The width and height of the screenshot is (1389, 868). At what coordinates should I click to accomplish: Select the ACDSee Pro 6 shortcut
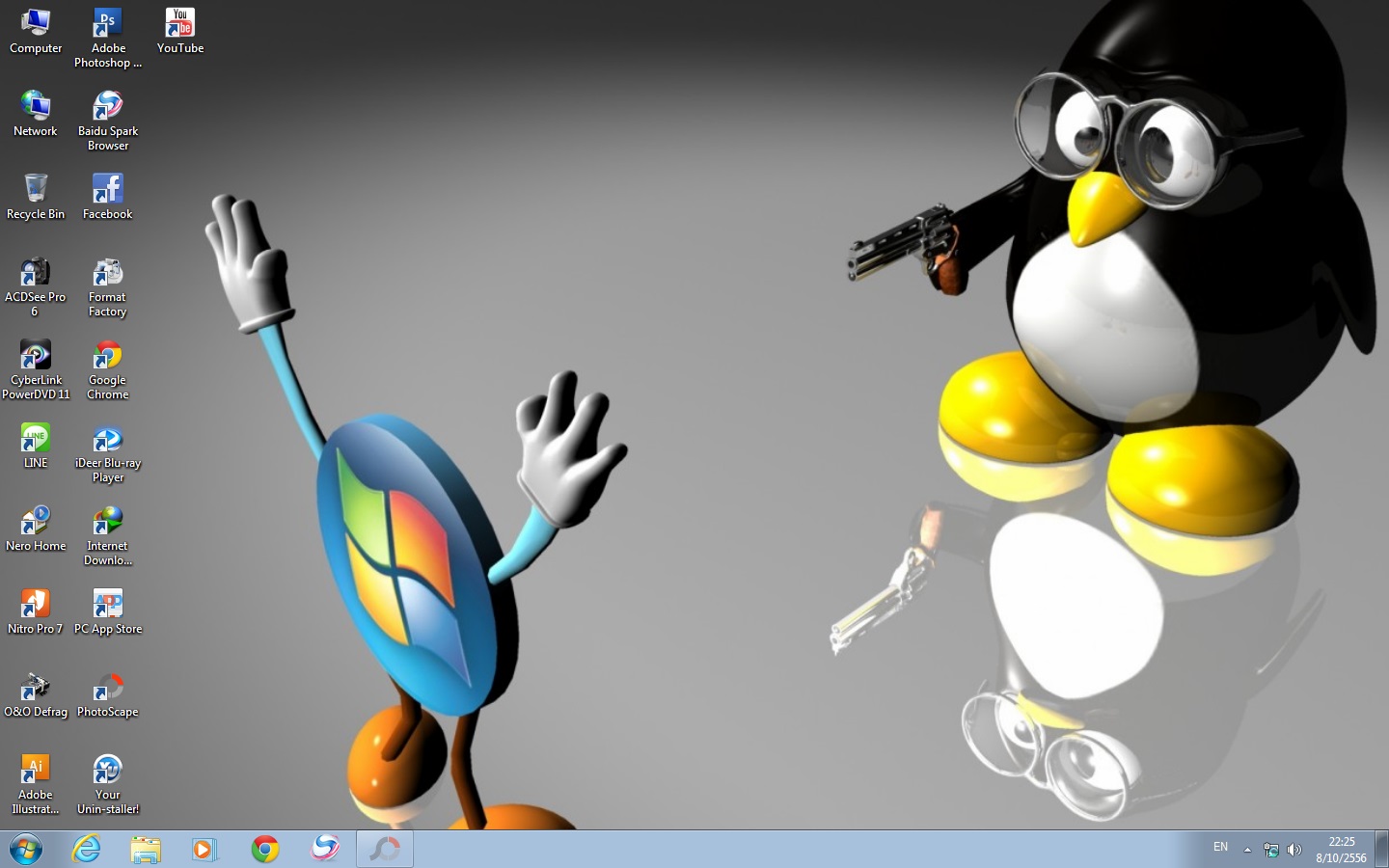pos(36,286)
